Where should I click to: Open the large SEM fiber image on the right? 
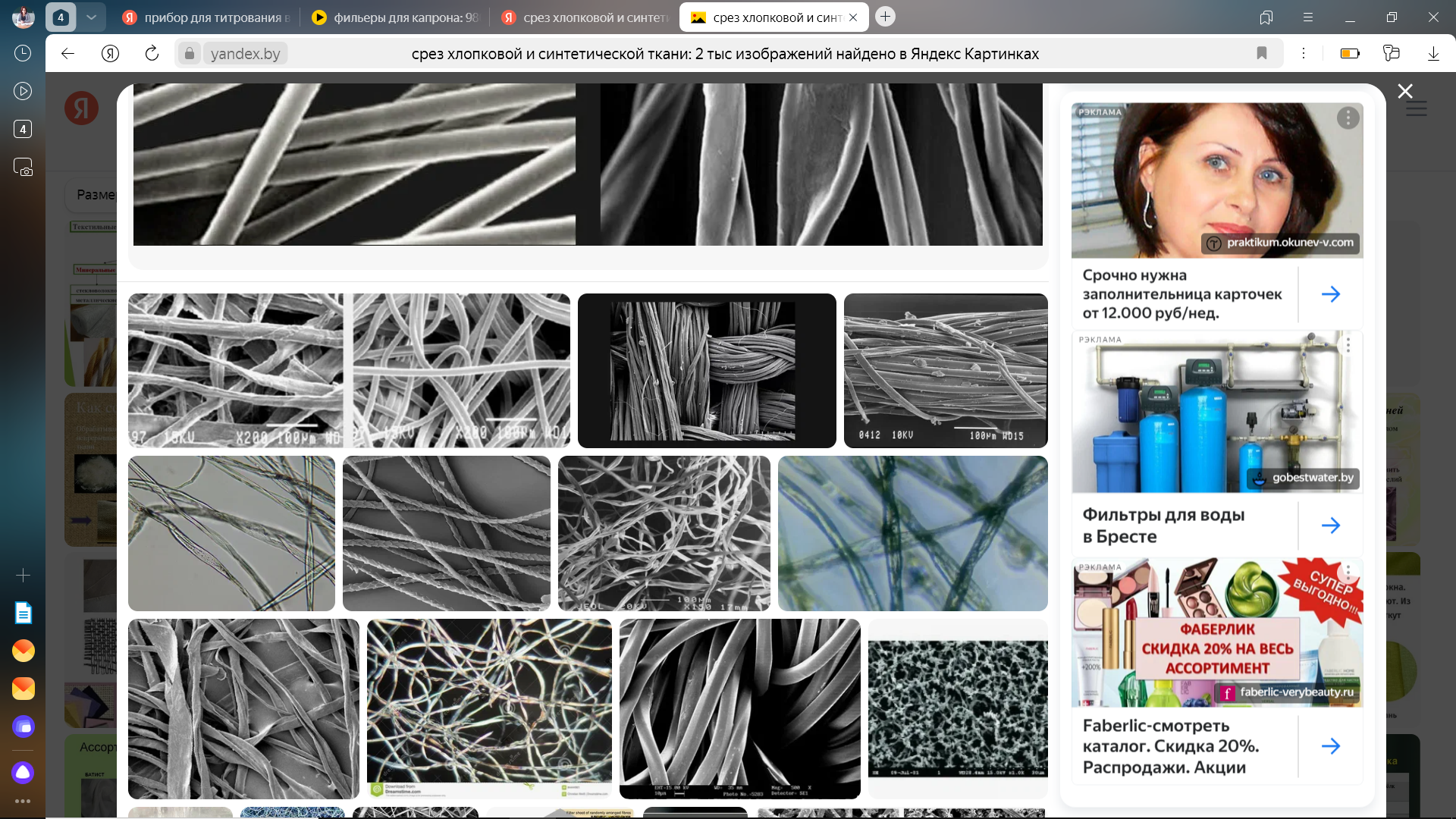pyautogui.click(x=821, y=164)
